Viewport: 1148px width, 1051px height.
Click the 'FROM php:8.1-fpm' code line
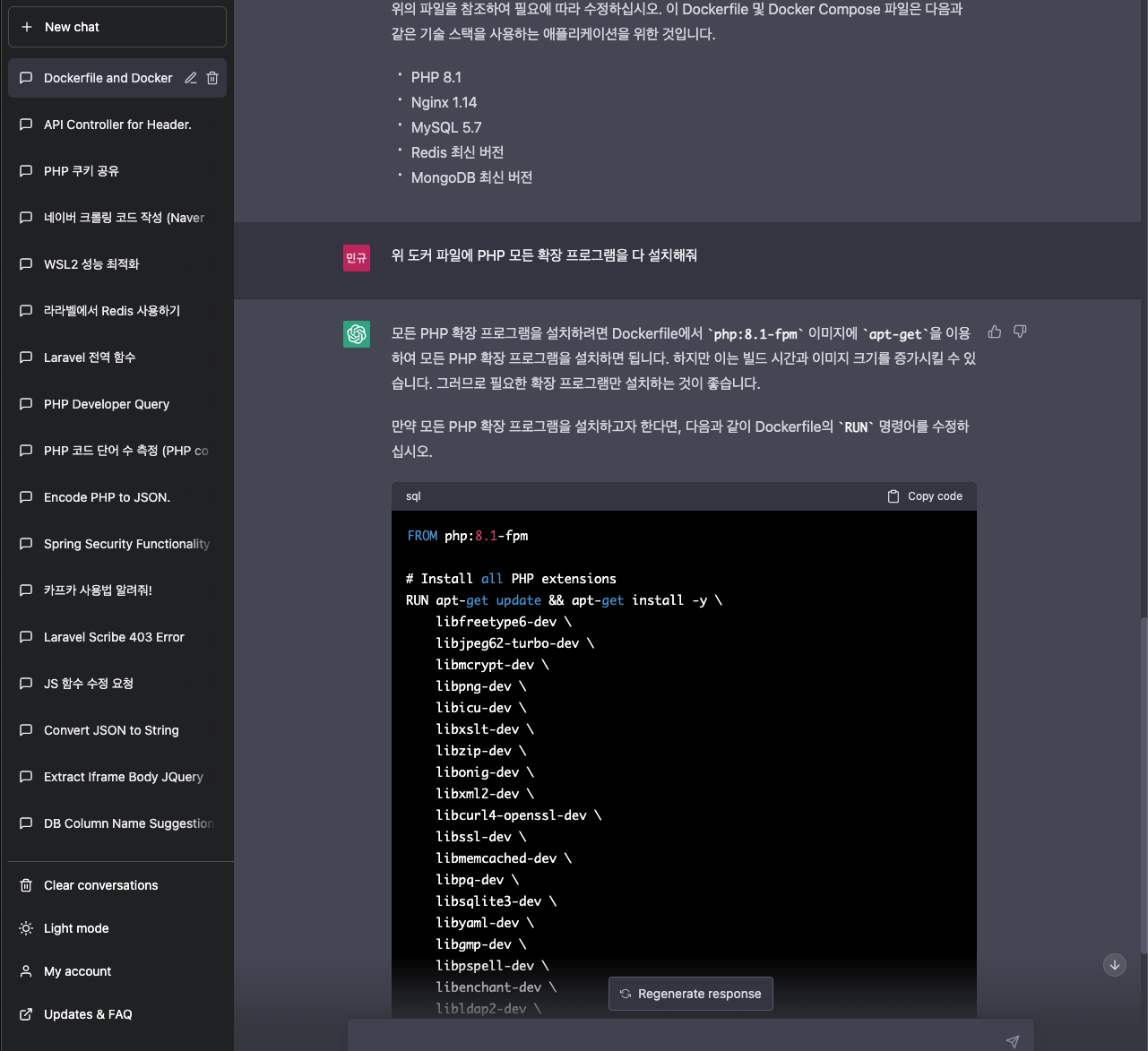(467, 536)
